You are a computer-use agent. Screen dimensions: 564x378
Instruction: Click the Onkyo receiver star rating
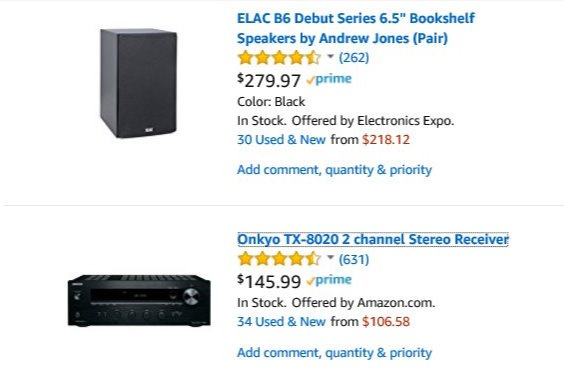(279, 259)
